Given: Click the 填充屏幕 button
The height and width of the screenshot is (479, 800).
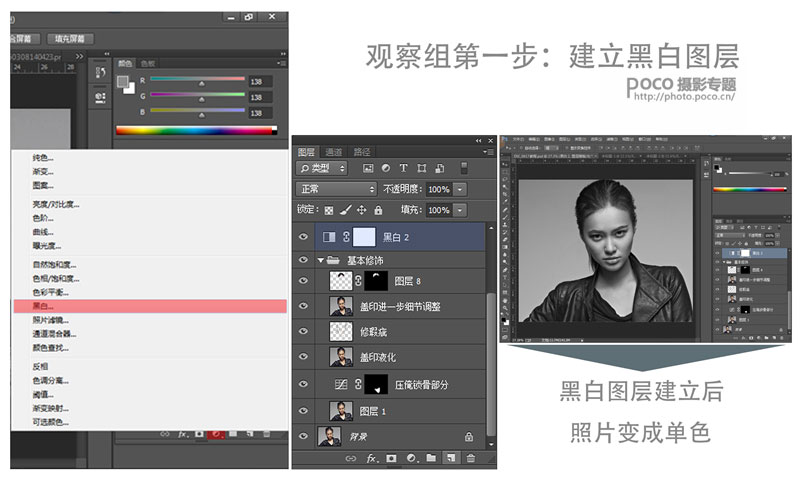Looking at the screenshot, I should (70, 39).
